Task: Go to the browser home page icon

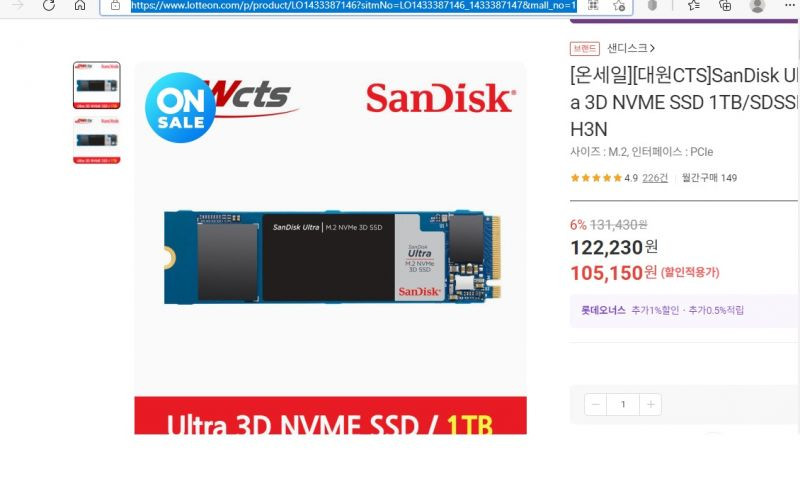Action: tap(80, 6)
